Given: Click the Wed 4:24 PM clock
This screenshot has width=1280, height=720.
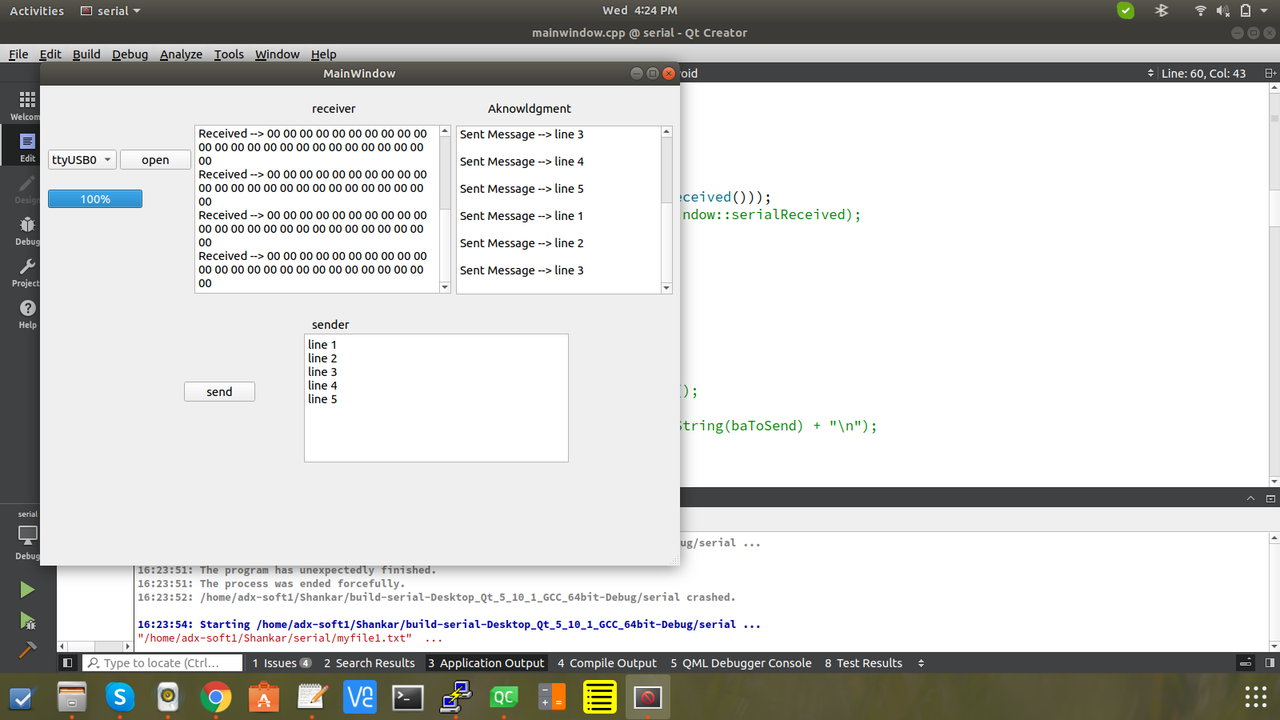Looking at the screenshot, I should coord(640,11).
